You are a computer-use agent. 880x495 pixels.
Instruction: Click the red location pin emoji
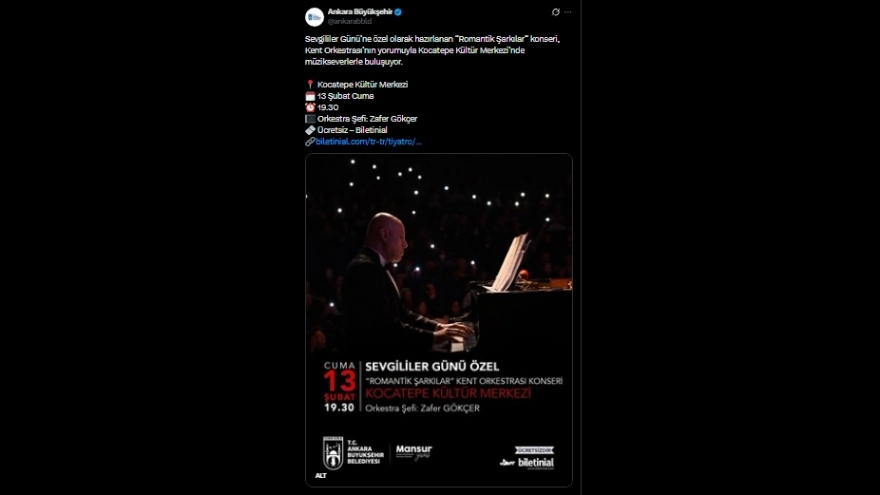point(310,84)
